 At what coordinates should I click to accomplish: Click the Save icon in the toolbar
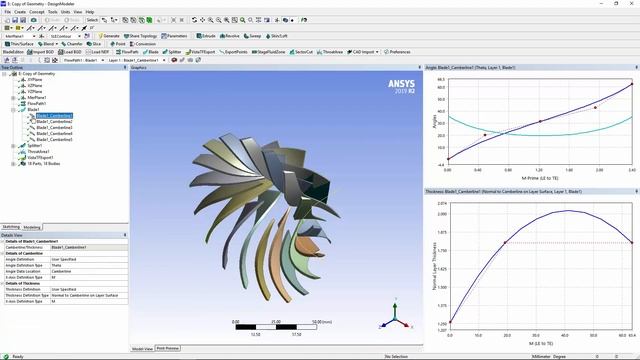pyautogui.click(x=15, y=20)
